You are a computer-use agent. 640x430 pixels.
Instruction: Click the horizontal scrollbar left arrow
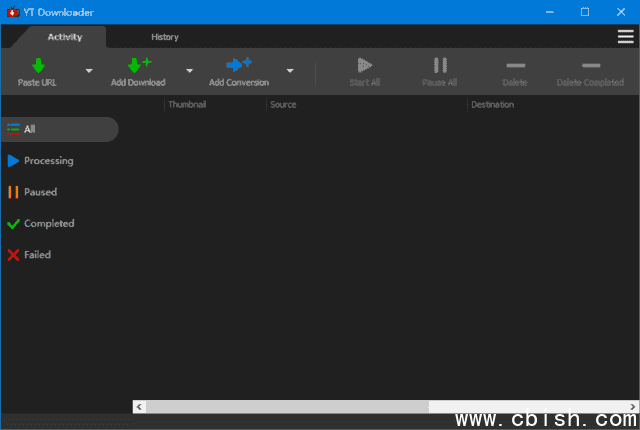(139, 407)
